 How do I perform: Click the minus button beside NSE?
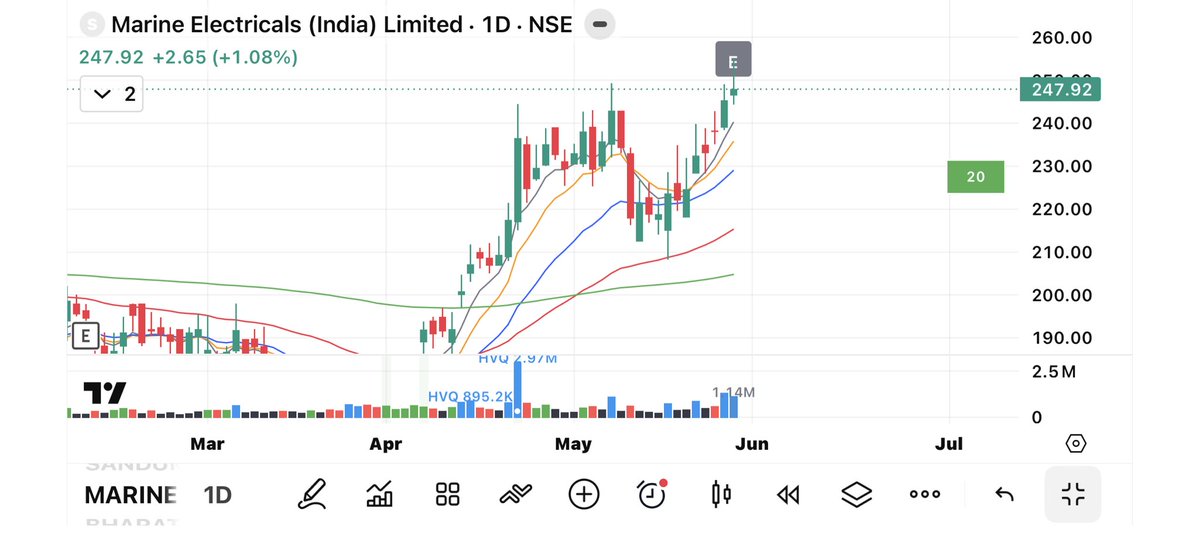(600, 24)
